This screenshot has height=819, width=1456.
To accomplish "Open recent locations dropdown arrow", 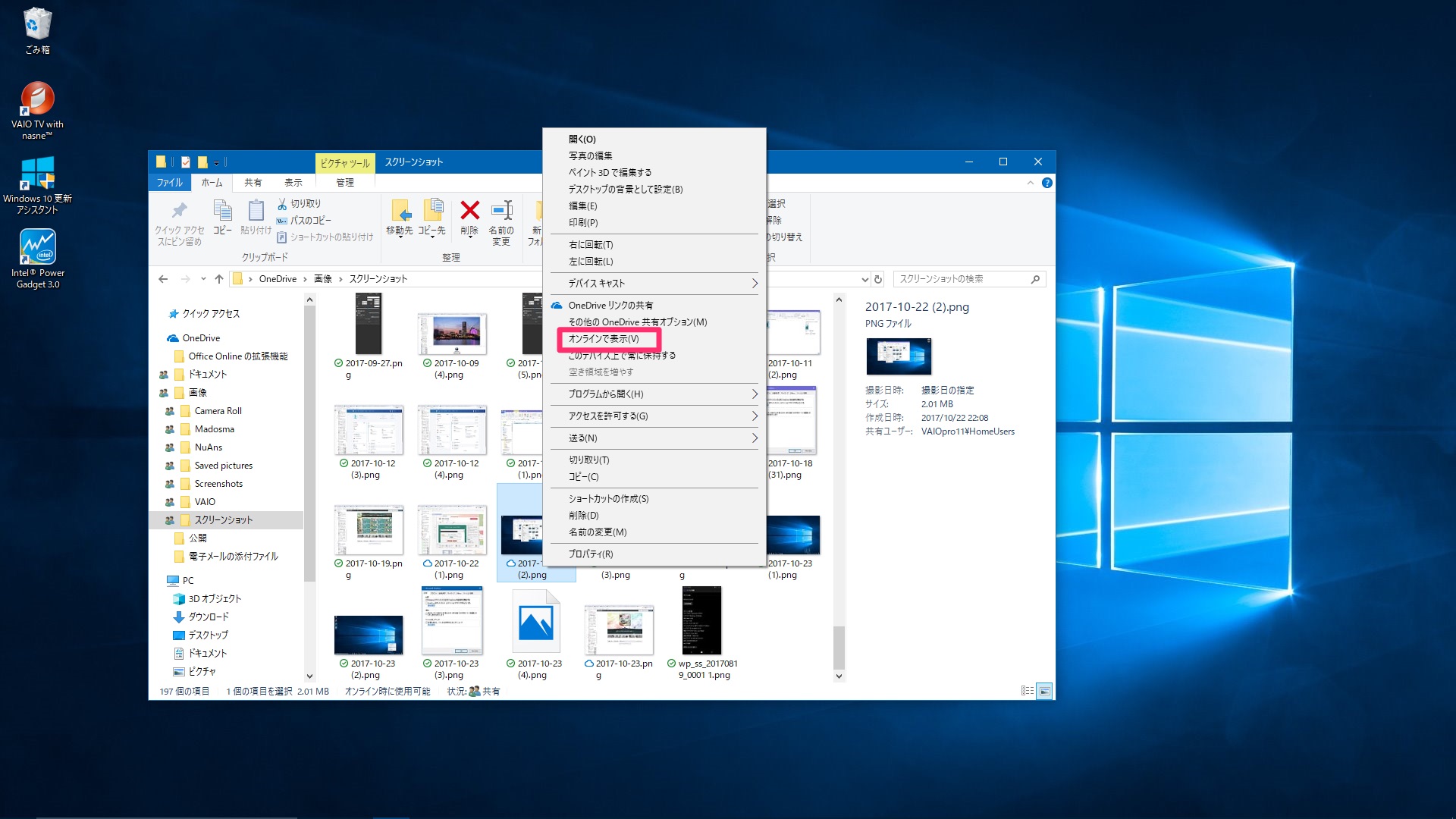I will (203, 279).
